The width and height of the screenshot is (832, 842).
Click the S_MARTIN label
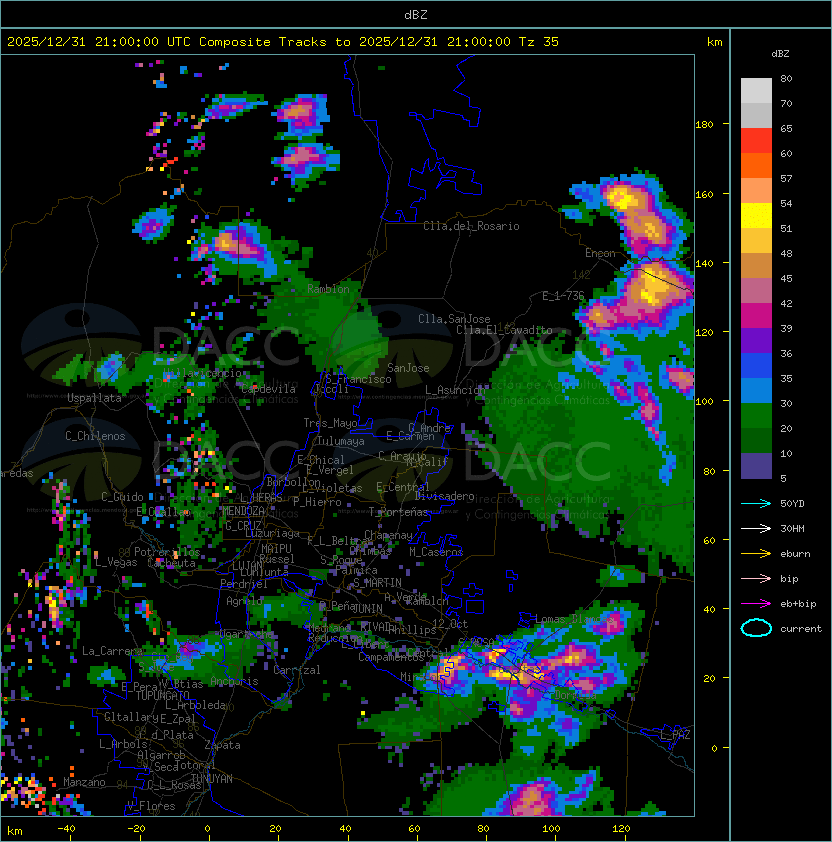[377, 583]
